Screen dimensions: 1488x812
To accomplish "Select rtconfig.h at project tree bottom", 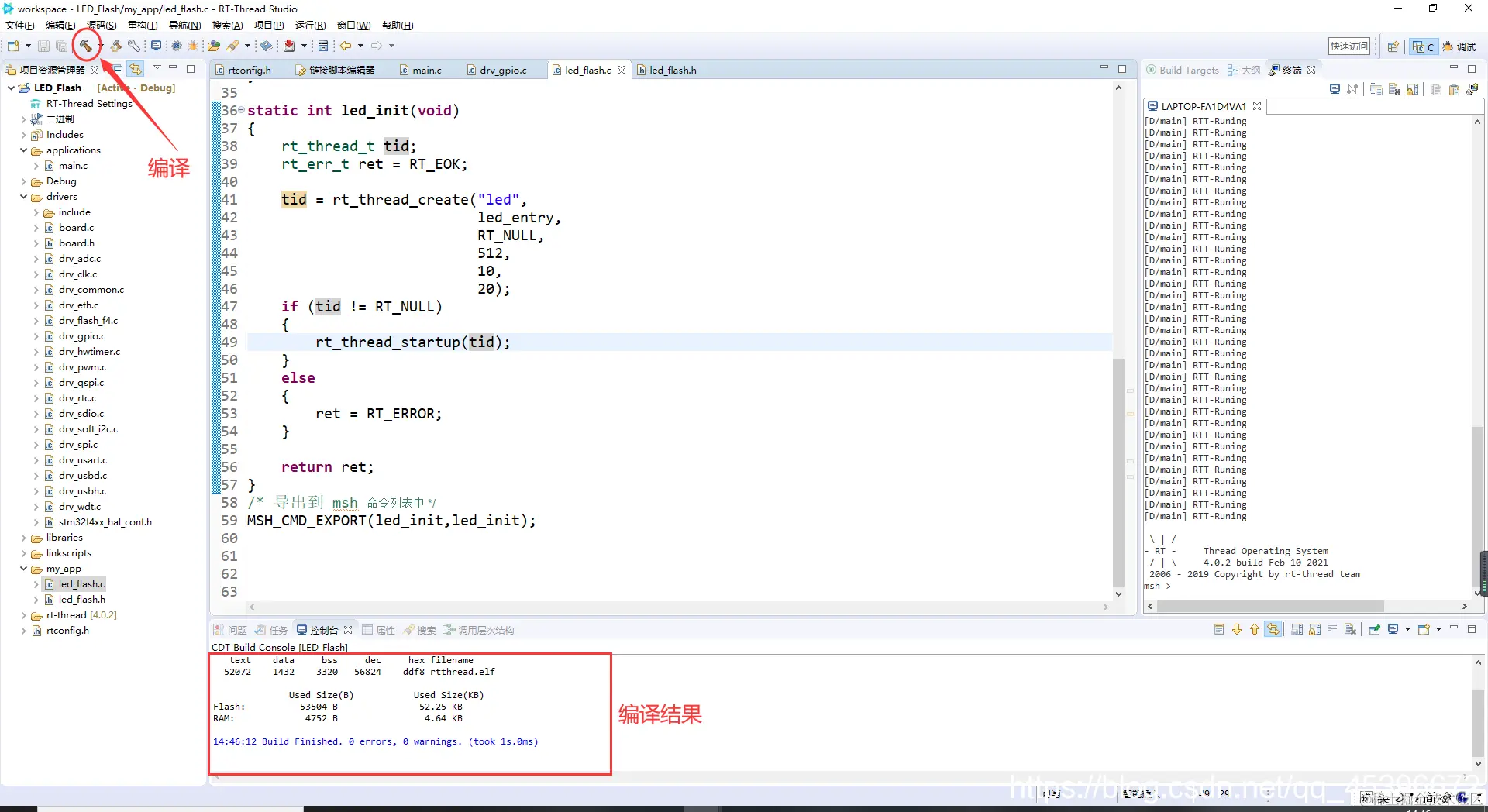I will 67,631.
